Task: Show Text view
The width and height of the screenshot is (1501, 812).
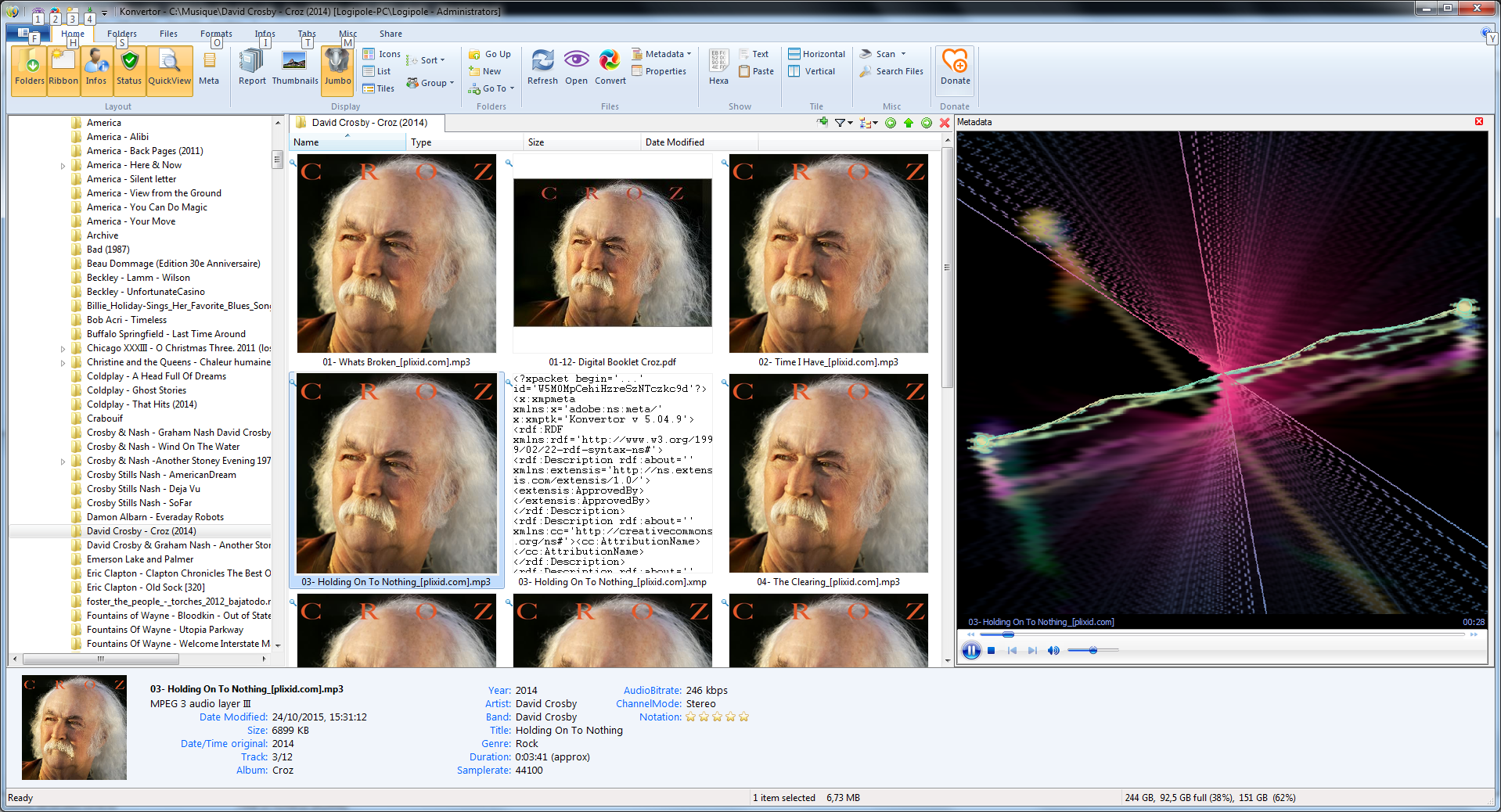Action: click(754, 54)
